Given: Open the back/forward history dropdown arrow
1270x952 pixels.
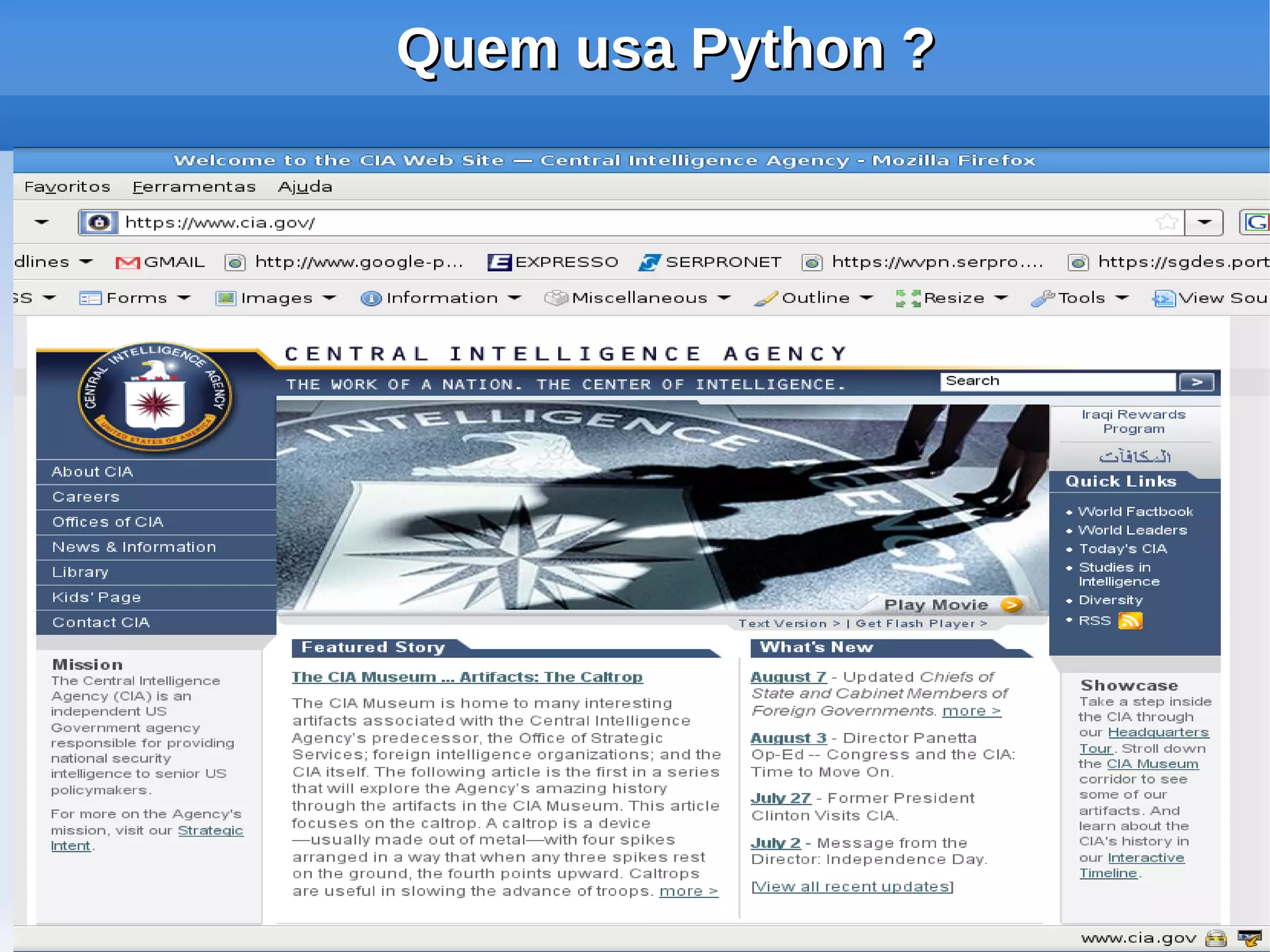Looking at the screenshot, I should (42, 222).
